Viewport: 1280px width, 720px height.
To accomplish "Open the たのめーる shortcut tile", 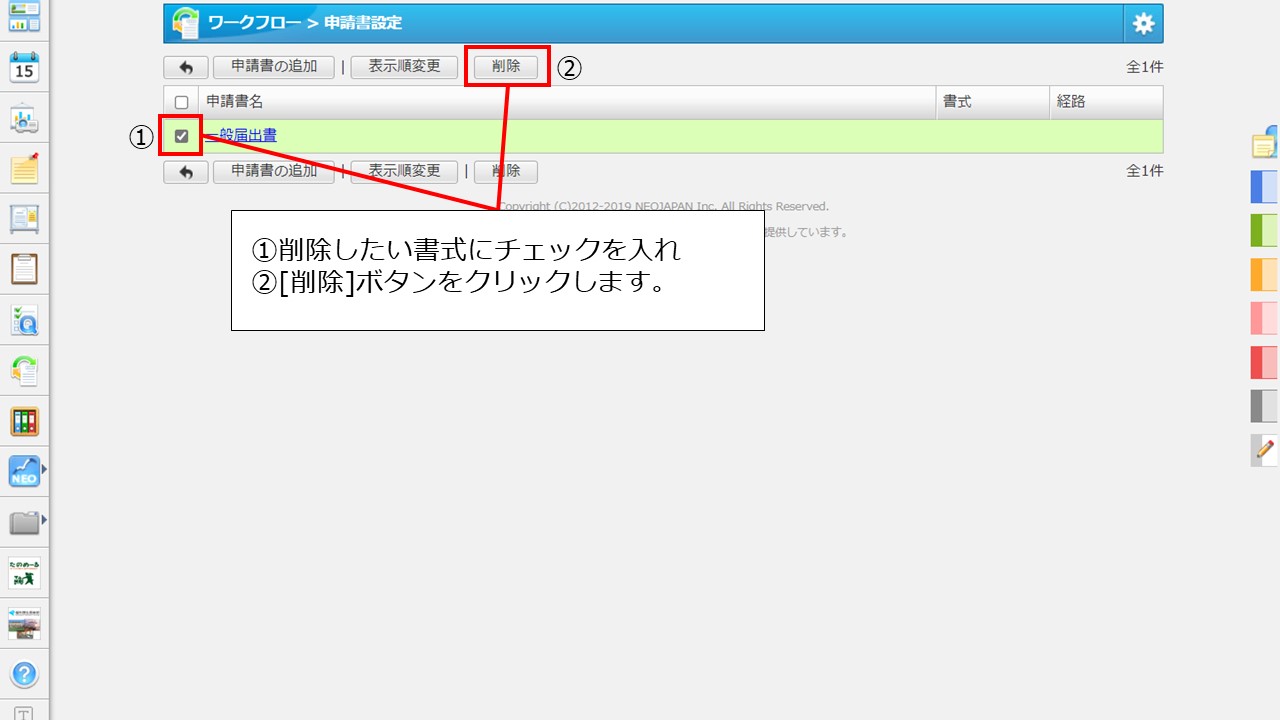I will click(x=24, y=573).
